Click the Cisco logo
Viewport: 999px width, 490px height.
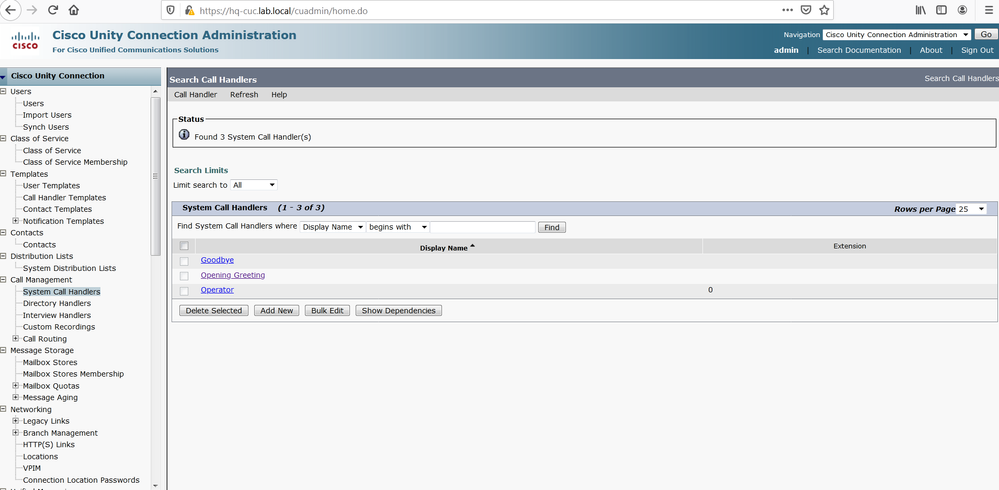coord(25,41)
